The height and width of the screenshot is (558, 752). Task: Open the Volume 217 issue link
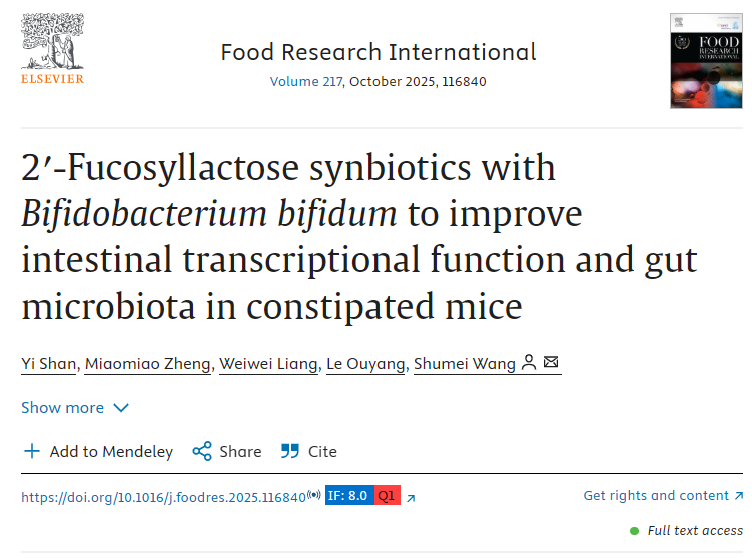[x=306, y=82]
